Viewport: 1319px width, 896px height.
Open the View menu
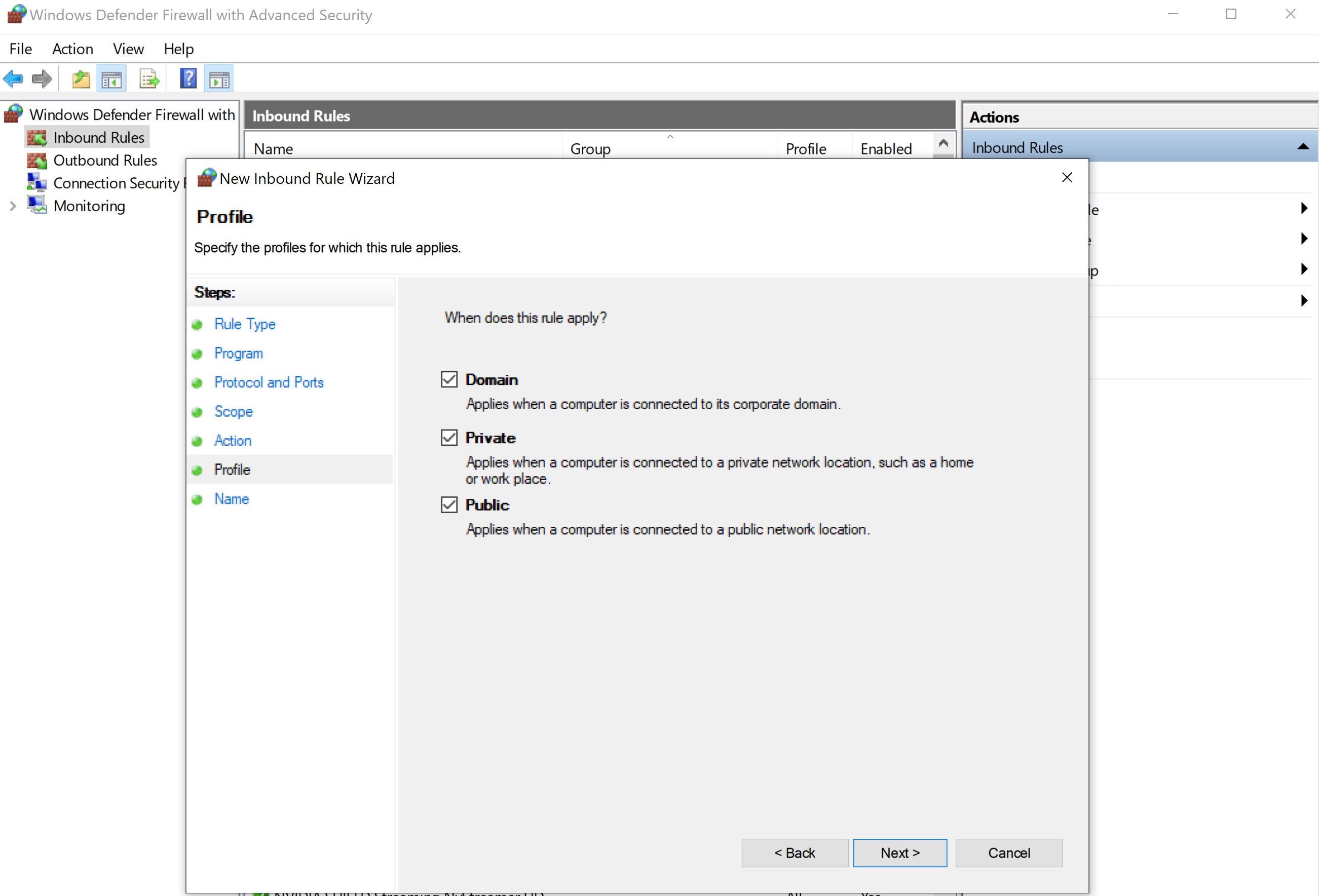click(x=128, y=49)
